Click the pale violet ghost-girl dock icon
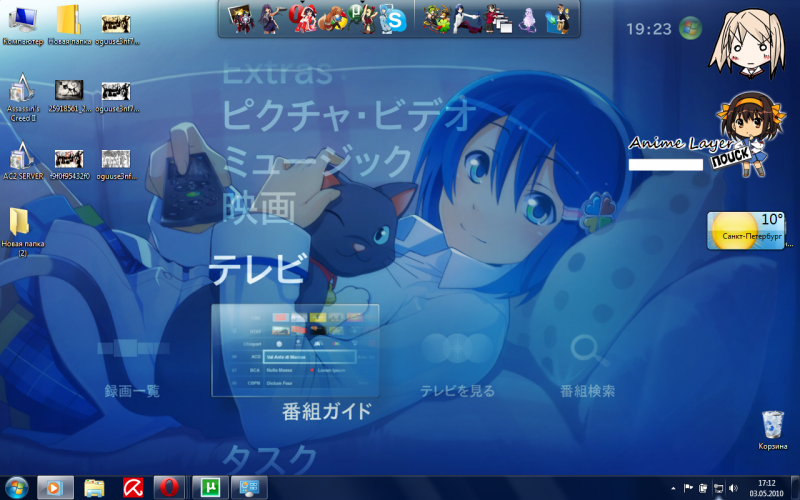Image resolution: width=800 pixels, height=500 pixels. (529, 20)
